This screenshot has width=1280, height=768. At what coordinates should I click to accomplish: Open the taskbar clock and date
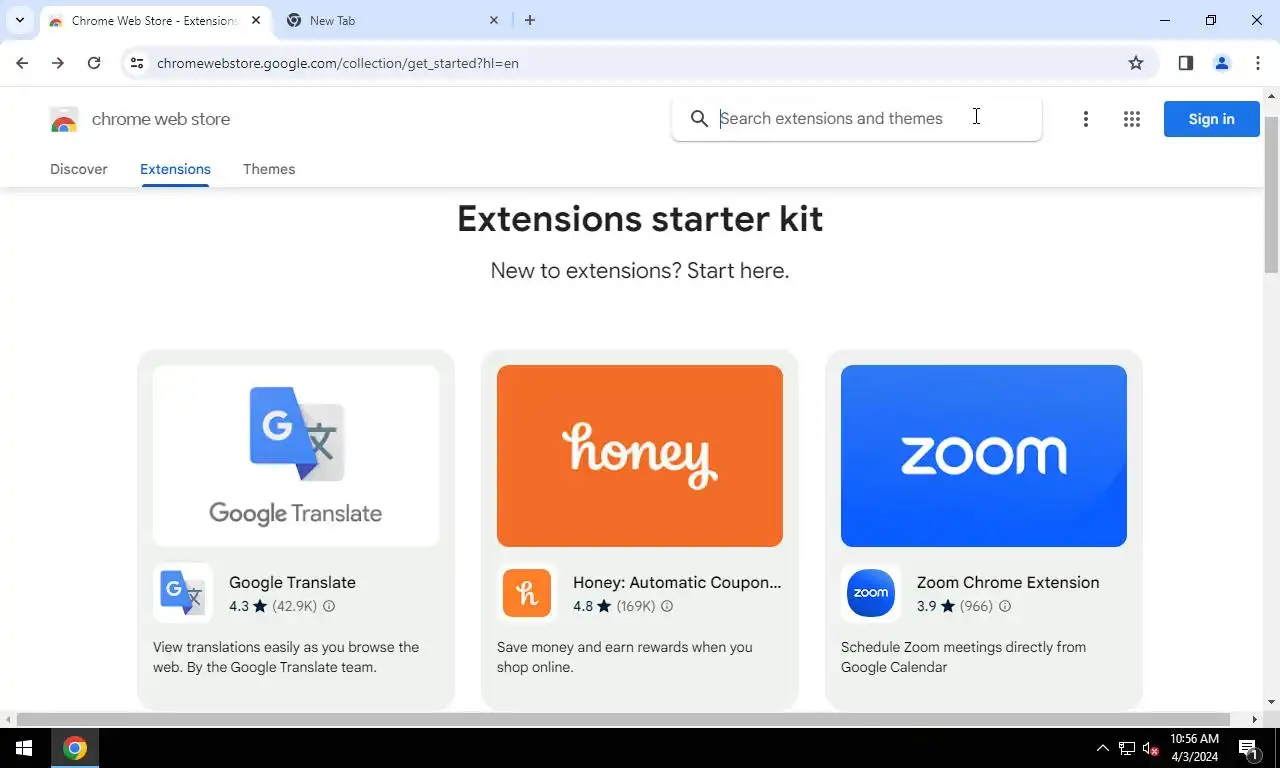click(x=1194, y=748)
